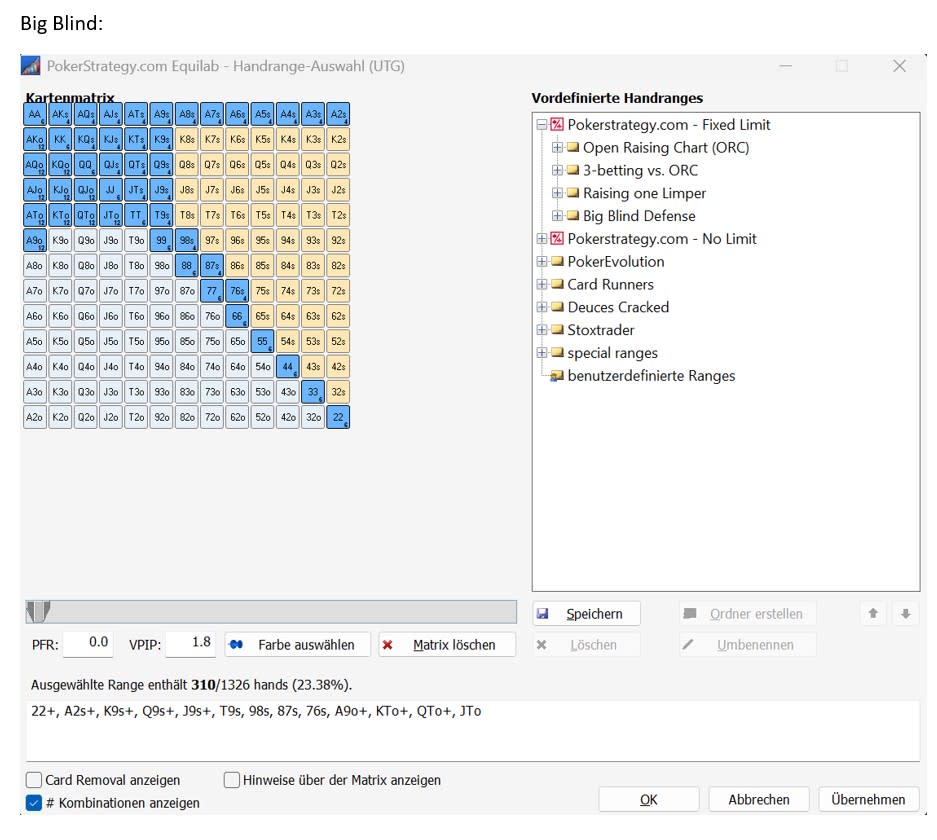The width and height of the screenshot is (937, 840).
Task: Expand Open Raising Chart (ORC) folder
Action: pos(557,147)
